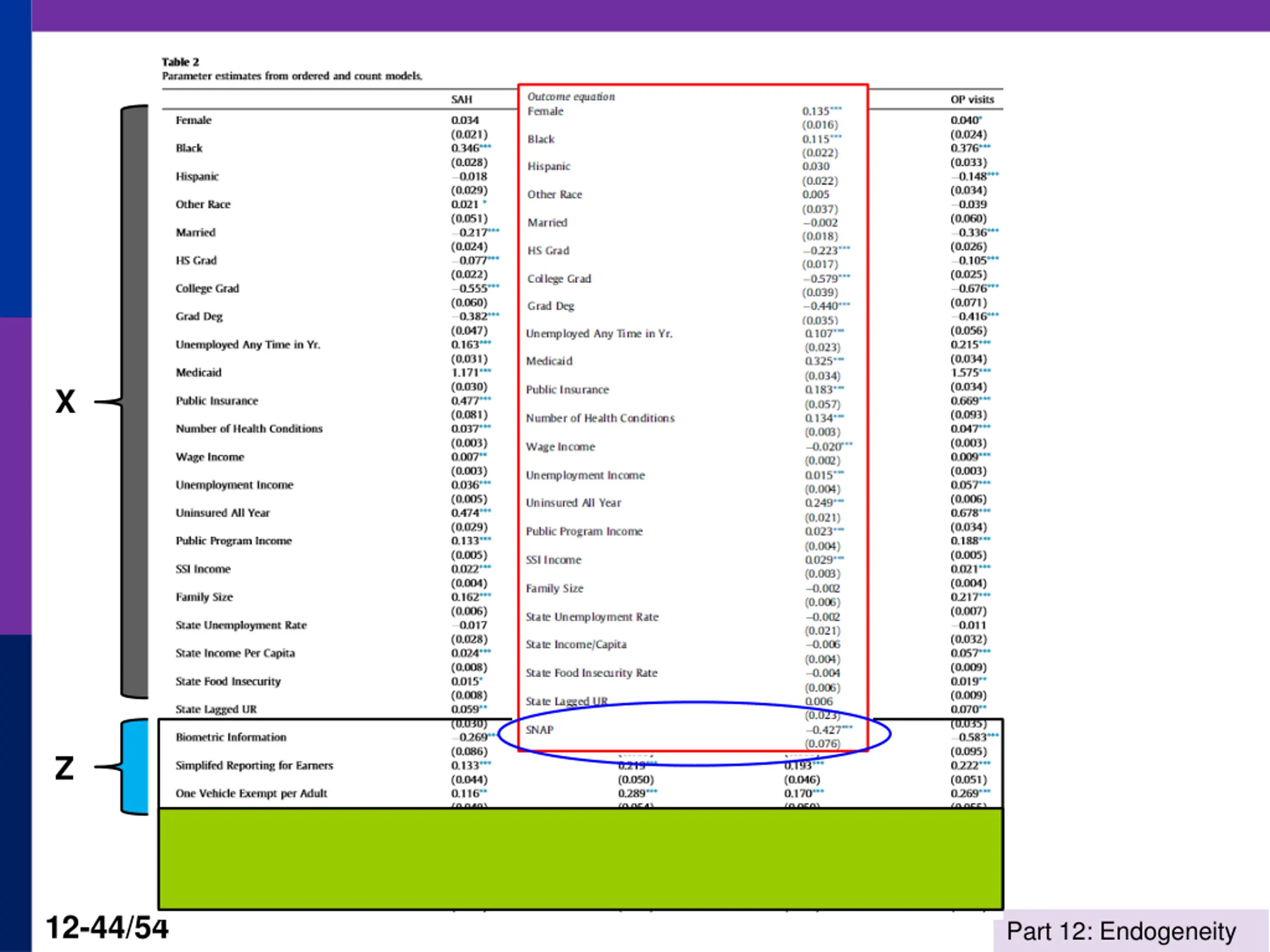Click the large Z label

click(x=64, y=768)
